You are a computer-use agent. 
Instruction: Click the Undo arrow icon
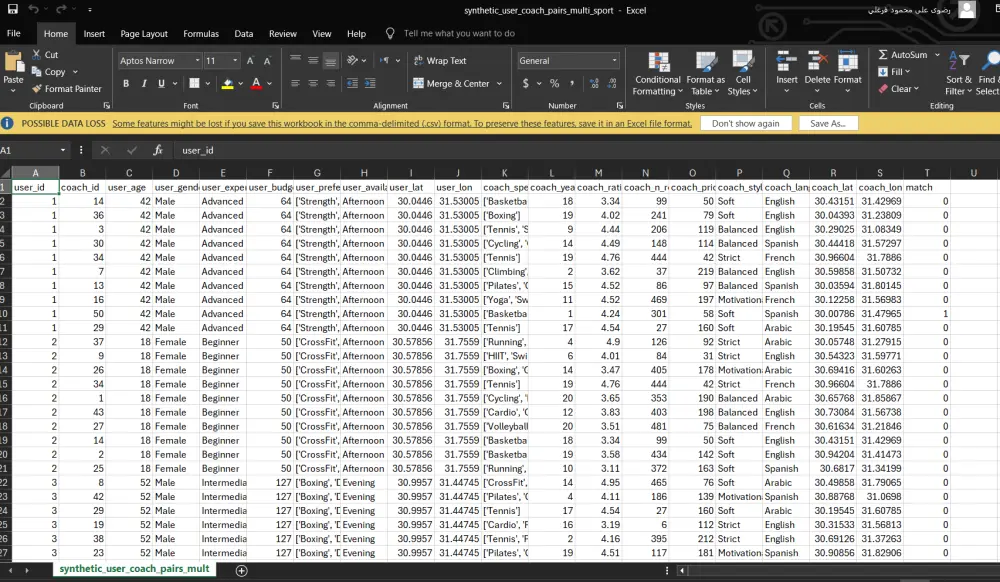[x=34, y=10]
